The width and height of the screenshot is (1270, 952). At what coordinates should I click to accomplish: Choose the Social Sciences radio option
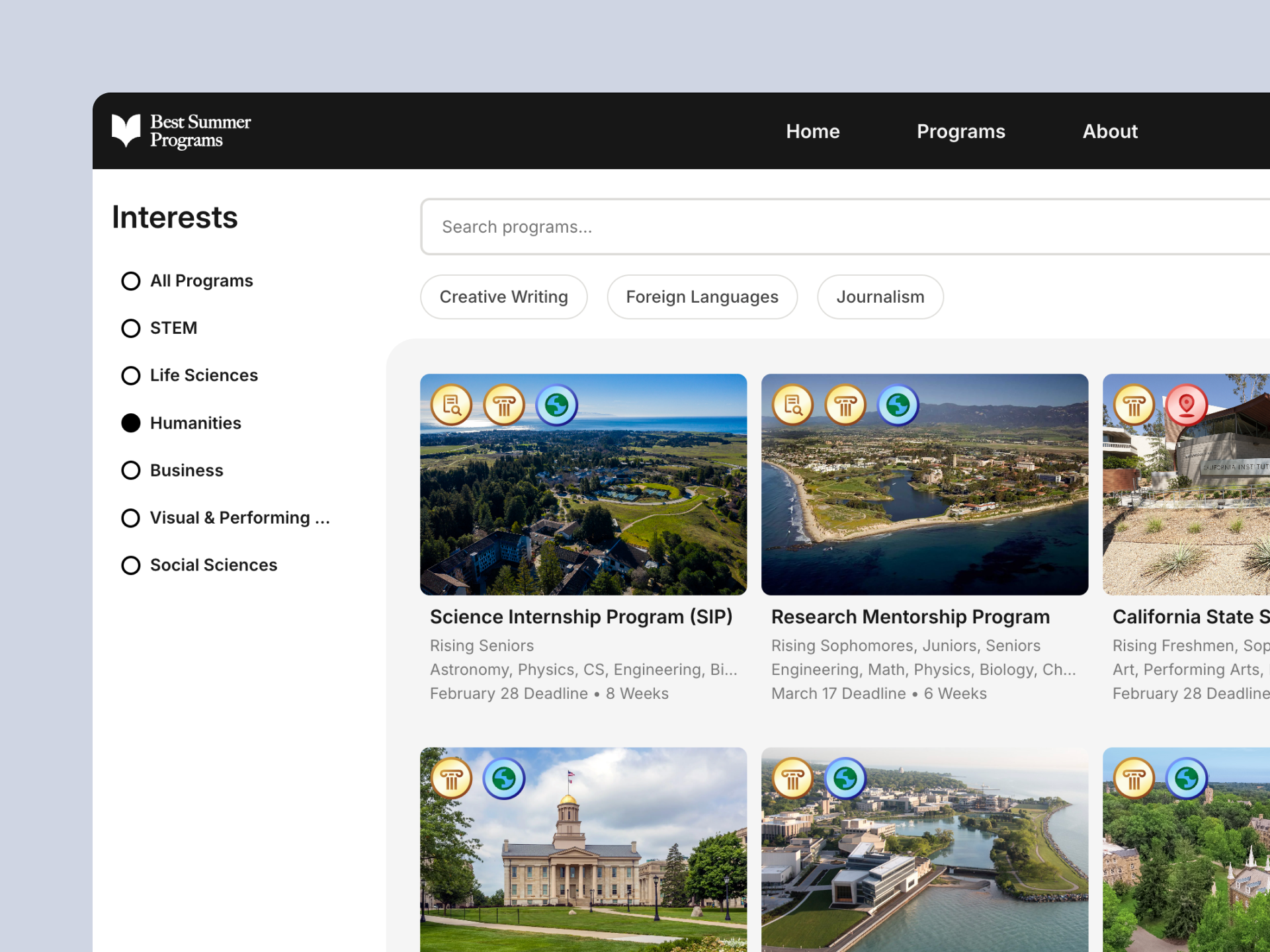[x=131, y=565]
